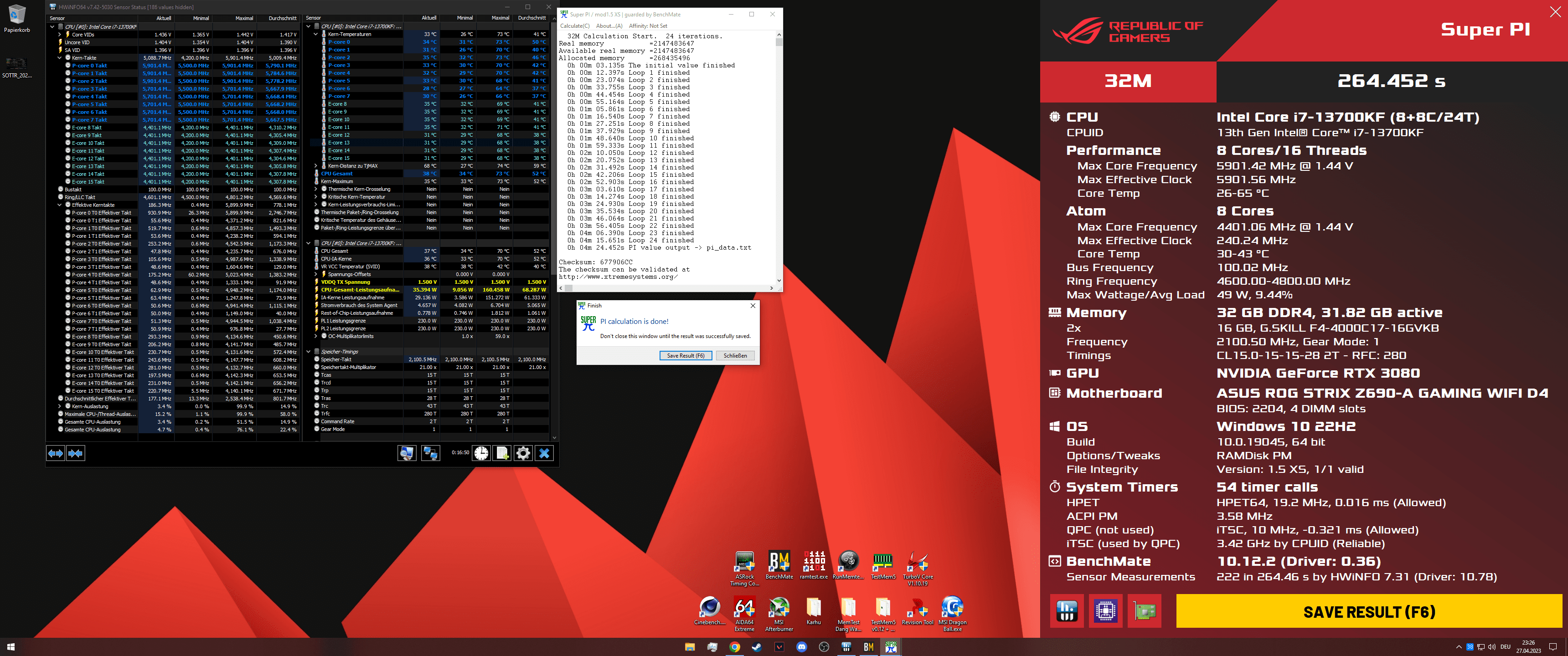1568x656 pixels.
Task: Click Aktuell column header in left pane
Action: 163,18
